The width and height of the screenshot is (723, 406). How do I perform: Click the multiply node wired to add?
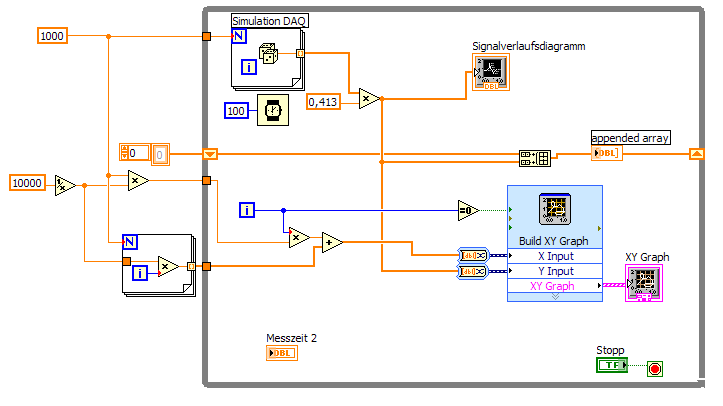pos(299,237)
